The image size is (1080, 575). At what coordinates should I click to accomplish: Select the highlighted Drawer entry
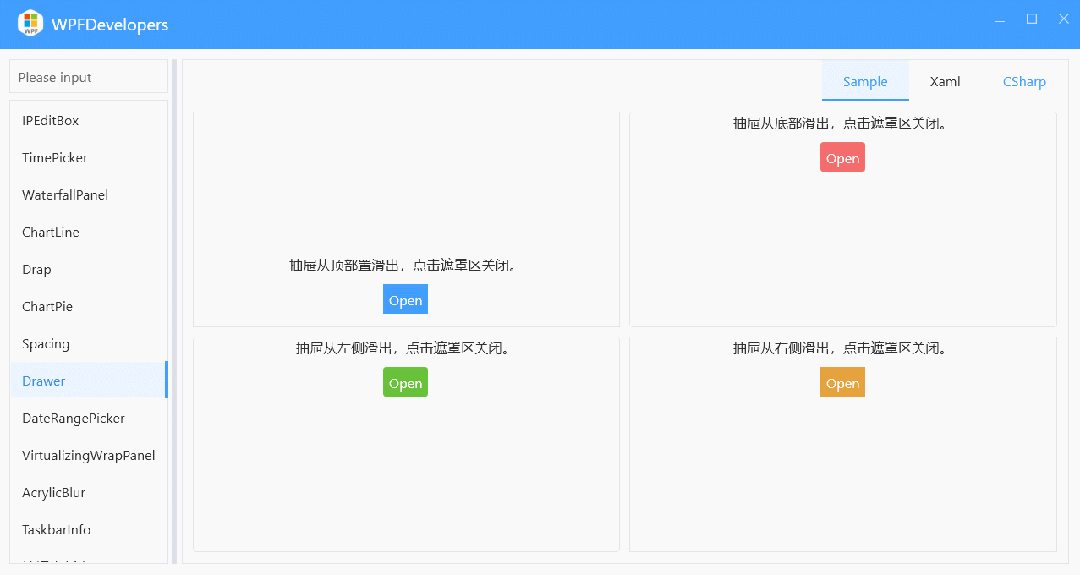click(x=88, y=381)
